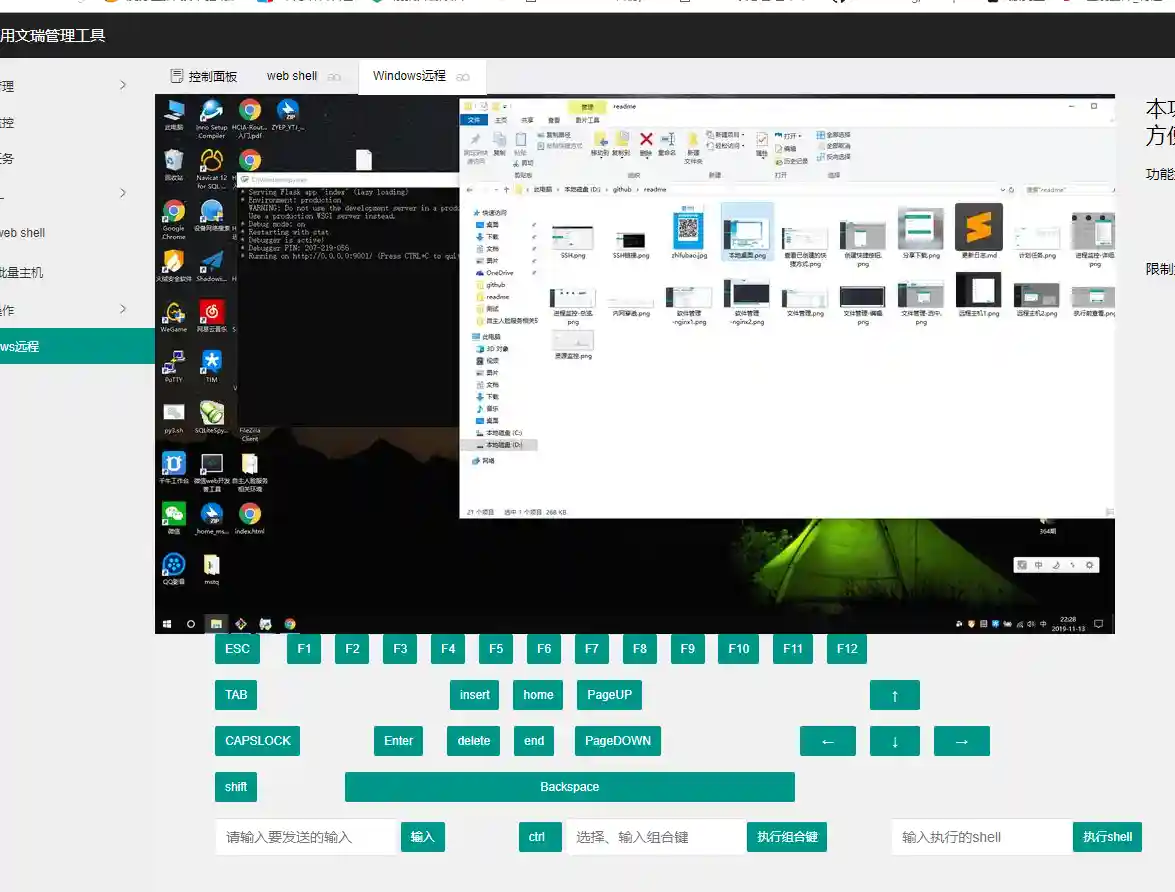Click the left arrow key button
The height and width of the screenshot is (892, 1175).
pos(828,741)
